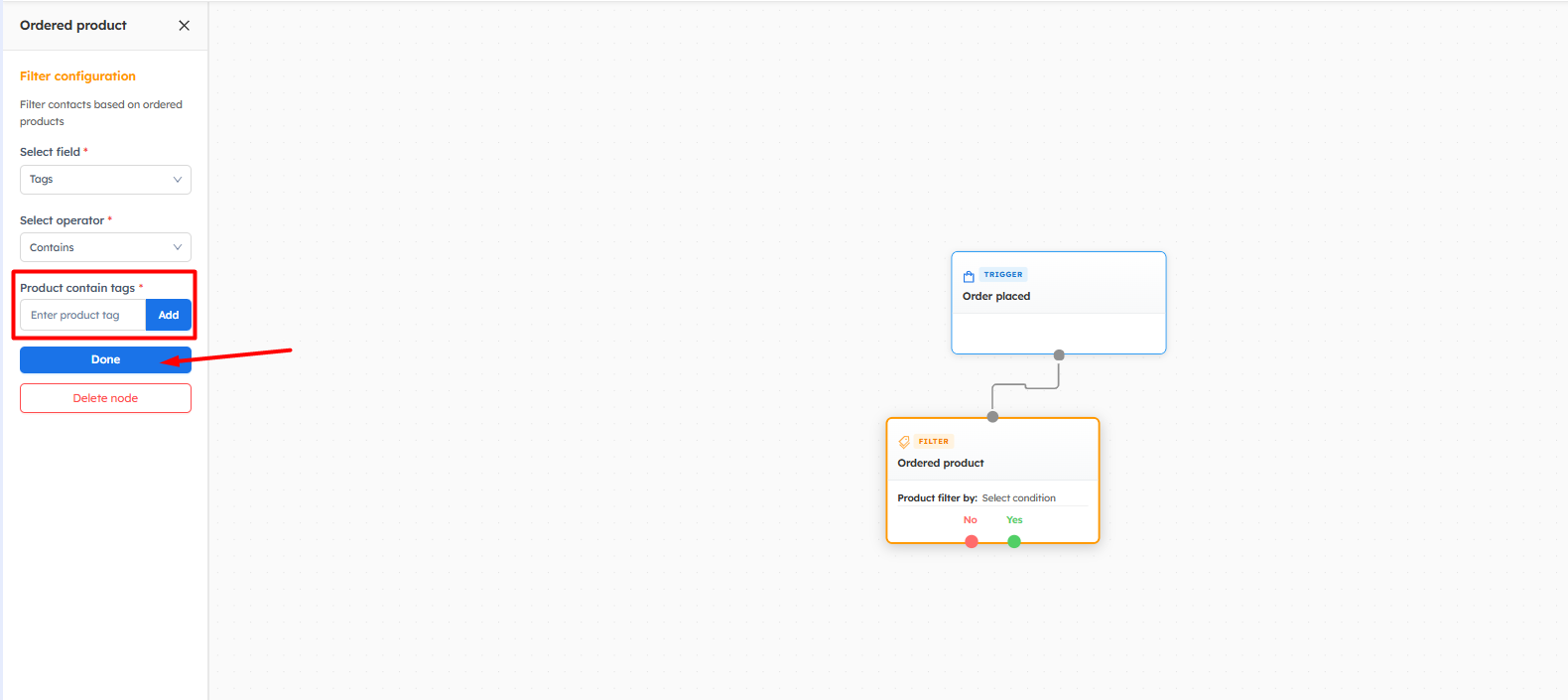Click the Enter product tag input
Screen dimensions: 1568x700
83,316
